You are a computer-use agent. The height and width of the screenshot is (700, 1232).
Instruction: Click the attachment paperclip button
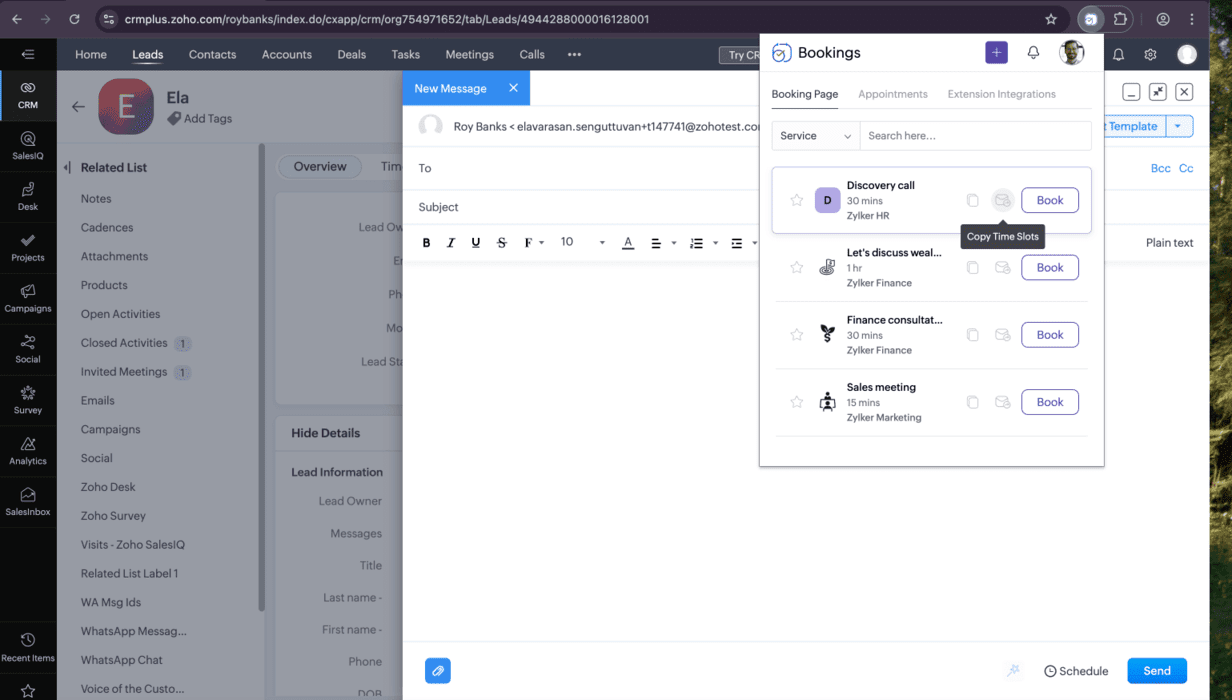438,671
